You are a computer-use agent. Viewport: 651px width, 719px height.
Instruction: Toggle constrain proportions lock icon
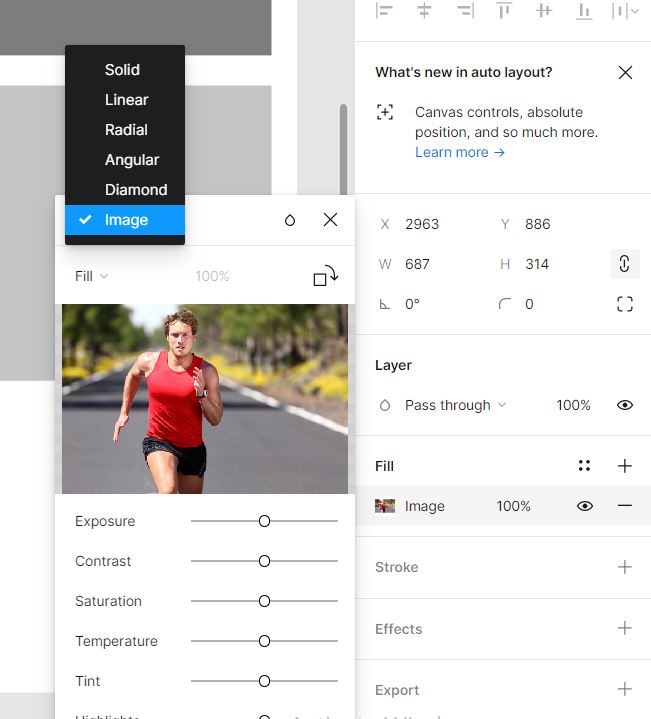point(624,264)
